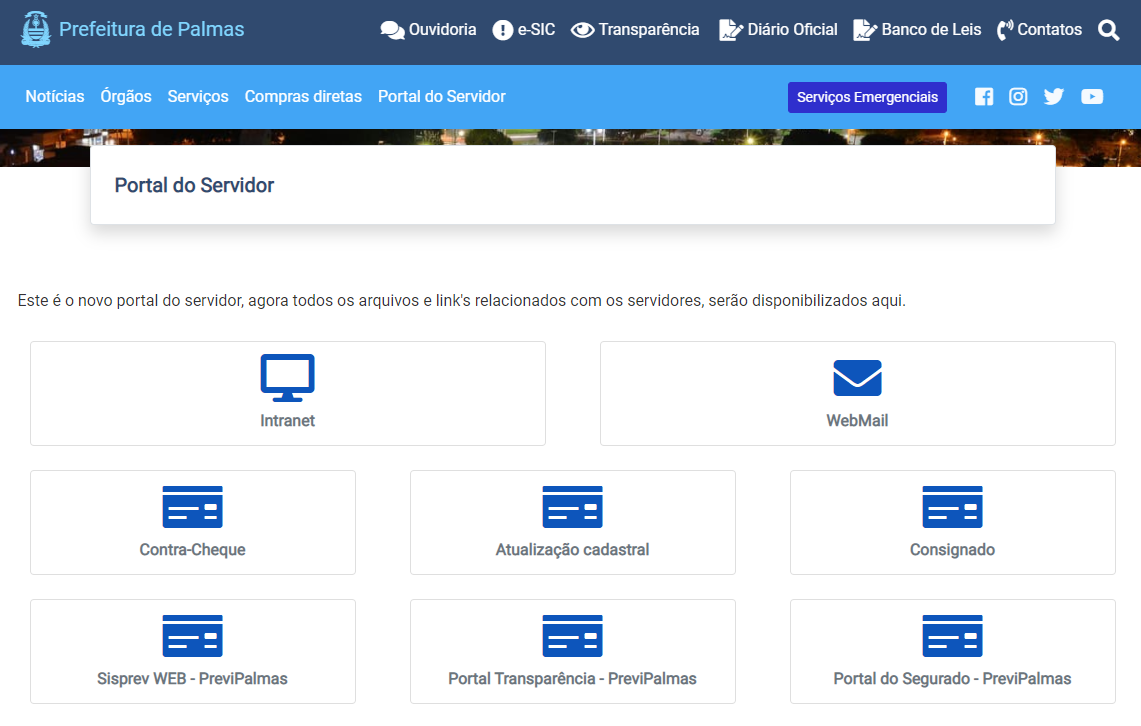This screenshot has width=1141, height=726.
Task: Open the YouTube channel icon
Action: [x=1092, y=97]
